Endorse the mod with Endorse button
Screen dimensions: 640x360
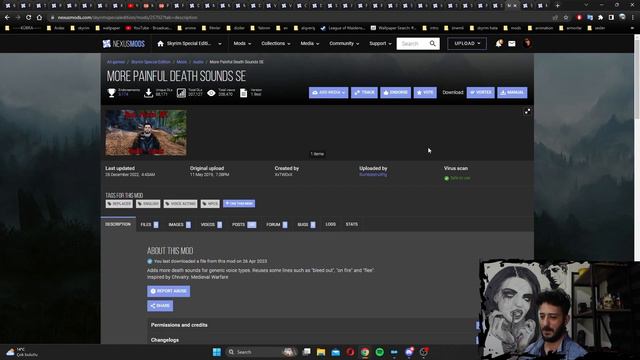(x=396, y=93)
